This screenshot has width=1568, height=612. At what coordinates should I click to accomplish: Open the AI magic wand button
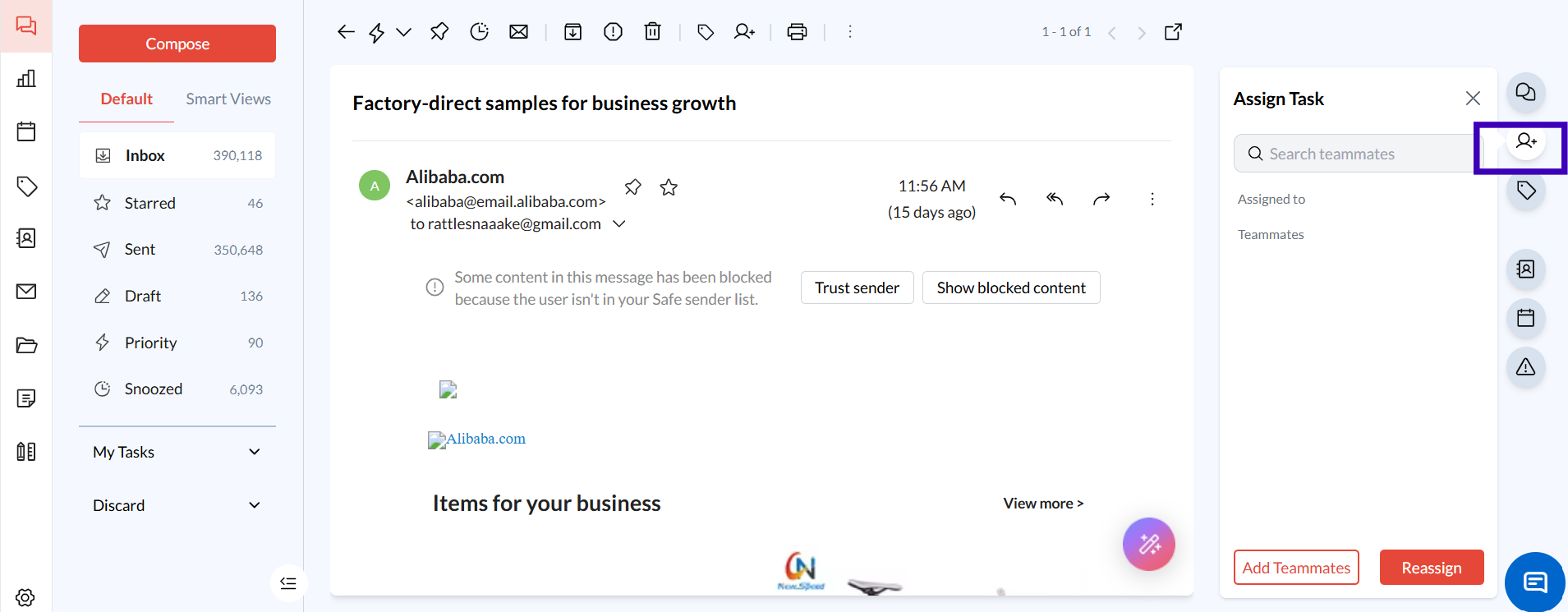pyautogui.click(x=1148, y=544)
